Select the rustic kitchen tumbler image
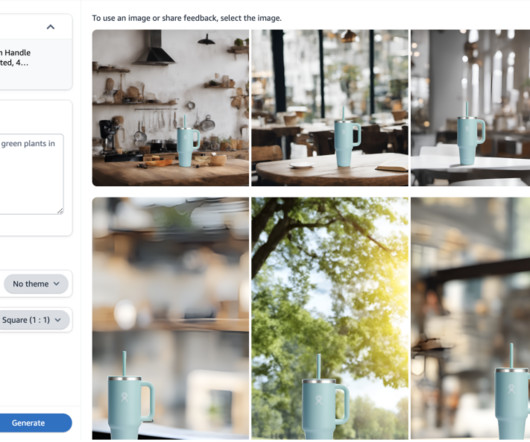Image resolution: width=530 pixels, height=442 pixels. (x=171, y=108)
